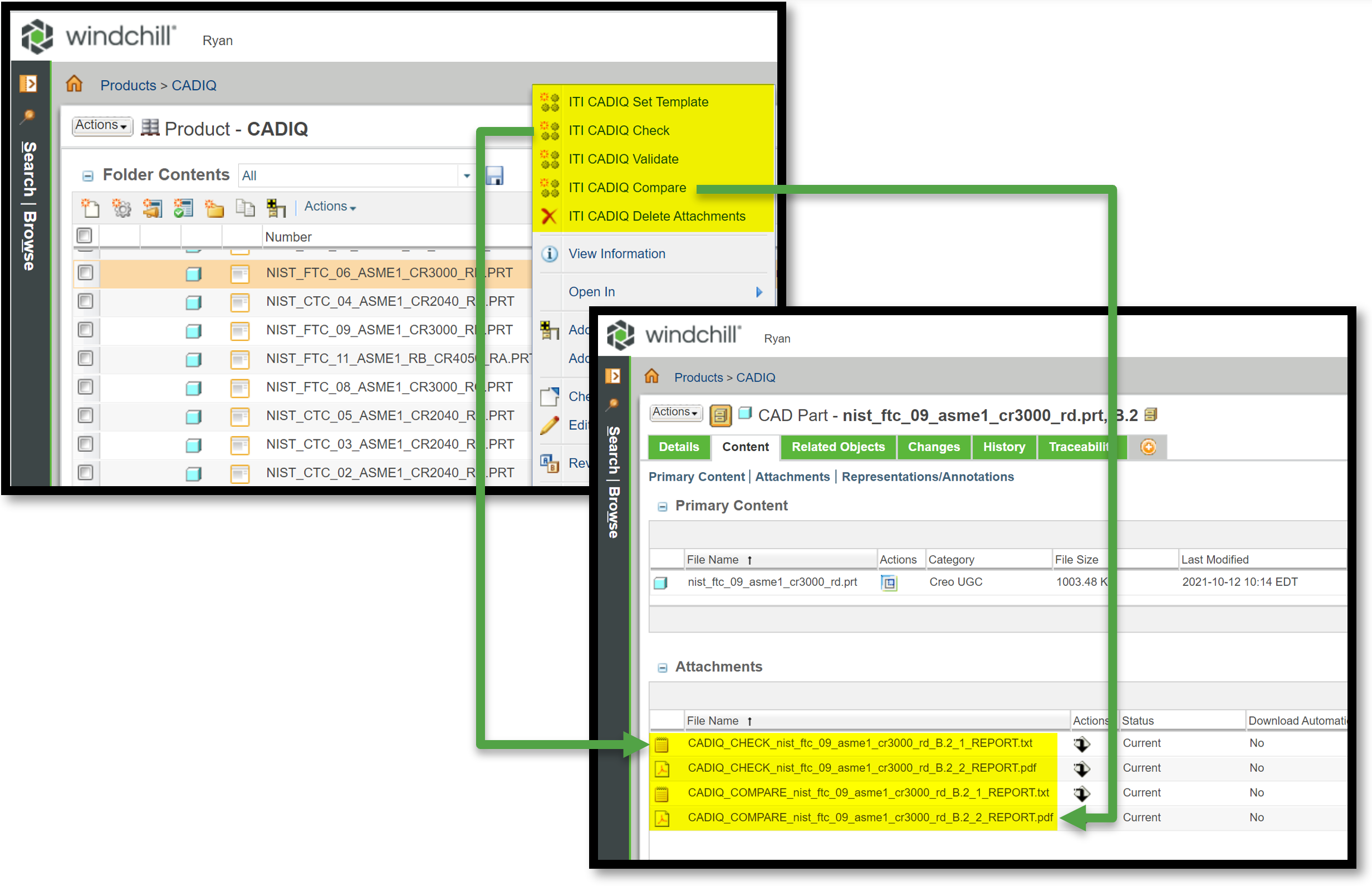Click the download action icon for CADIQ_COMPARE REPORT.txt

[1081, 794]
